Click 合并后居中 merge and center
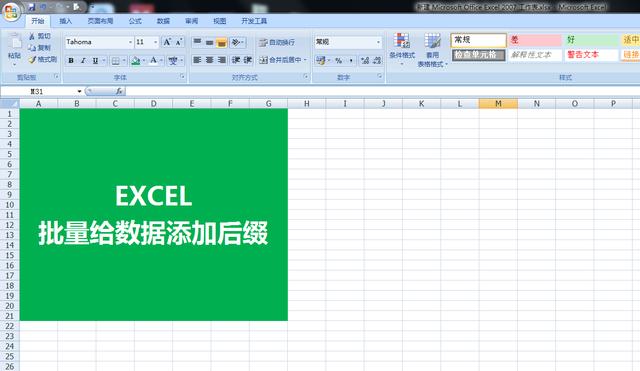640x371 pixels. pyautogui.click(x=280, y=60)
